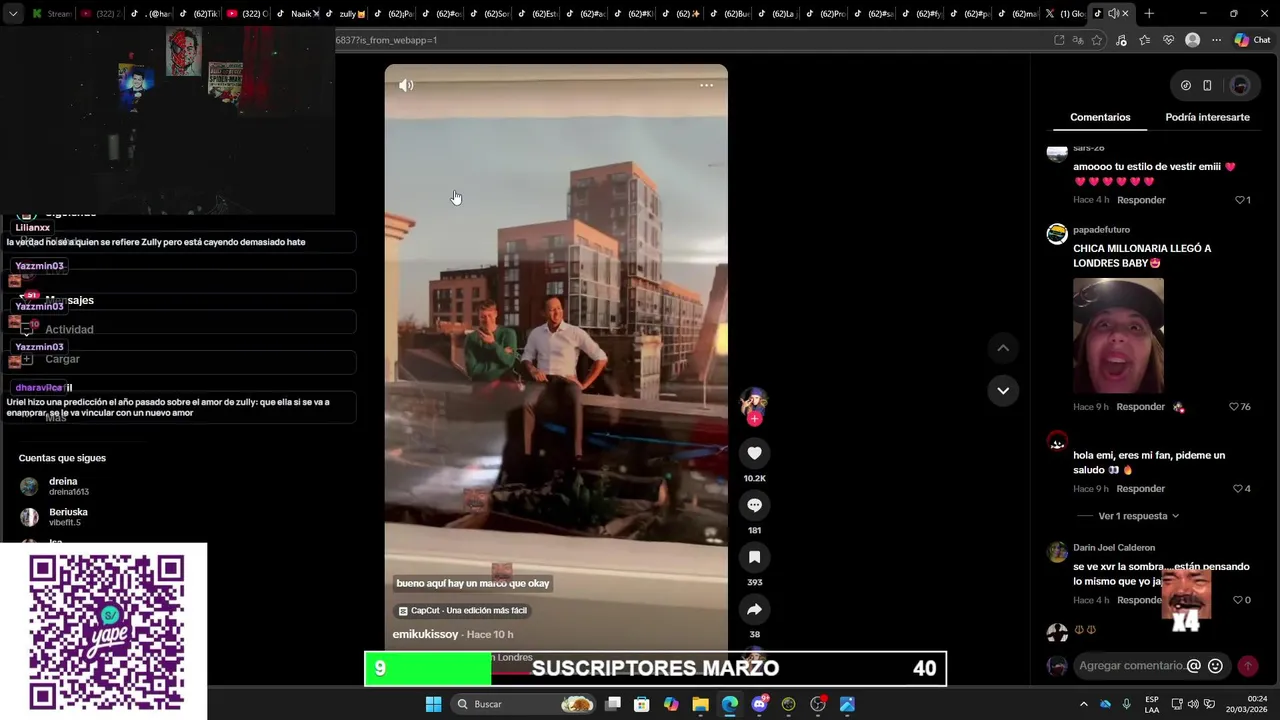Open Darin Joel Calderon's profile
The height and width of the screenshot is (720, 1280).
click(1114, 548)
